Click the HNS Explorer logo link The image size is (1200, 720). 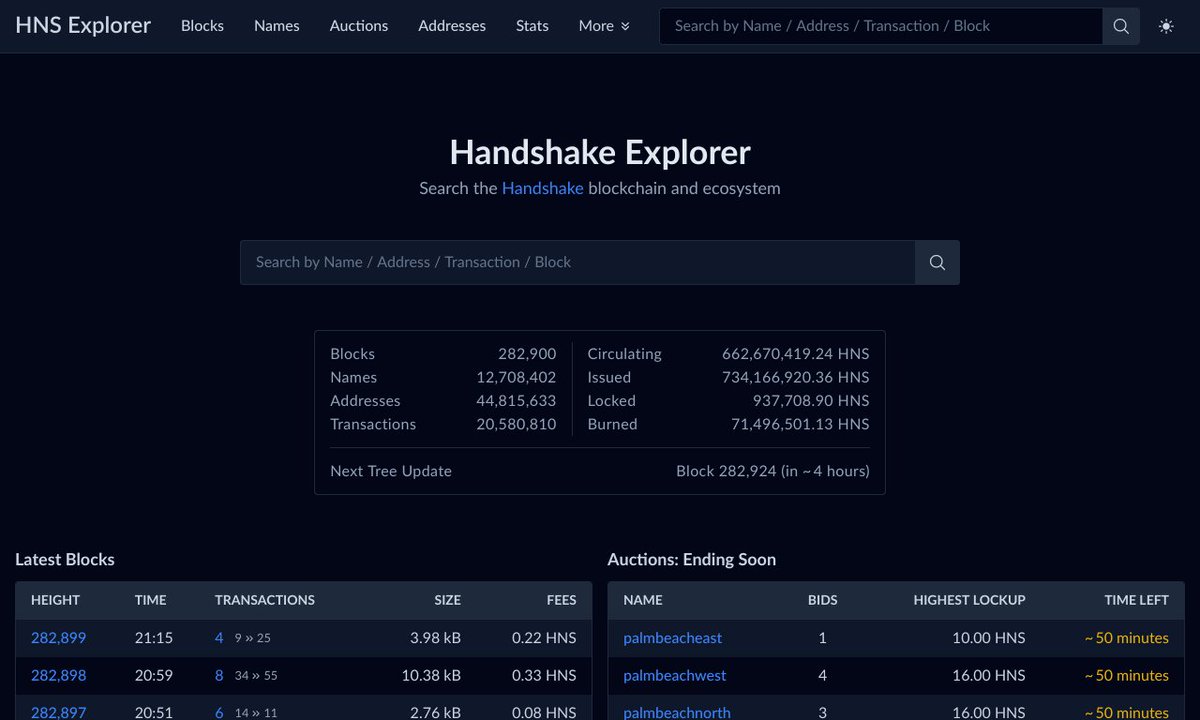(x=83, y=25)
